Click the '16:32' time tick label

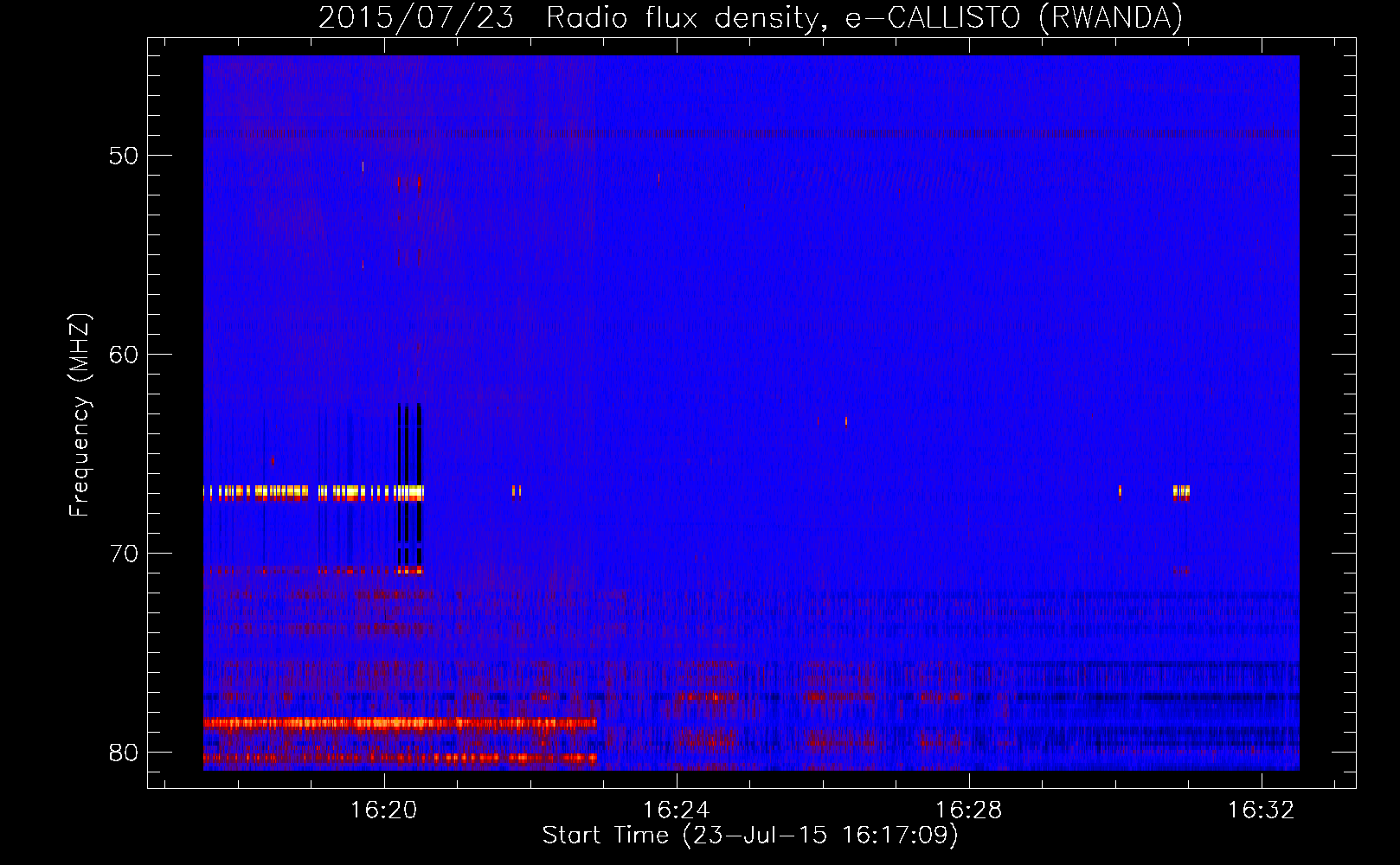1261,810
